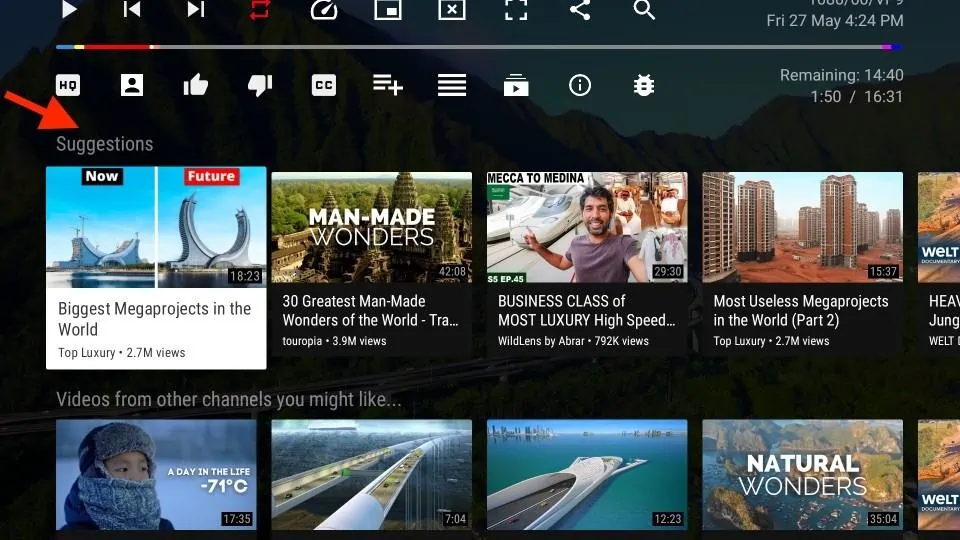Click the Play button

(x=69, y=9)
